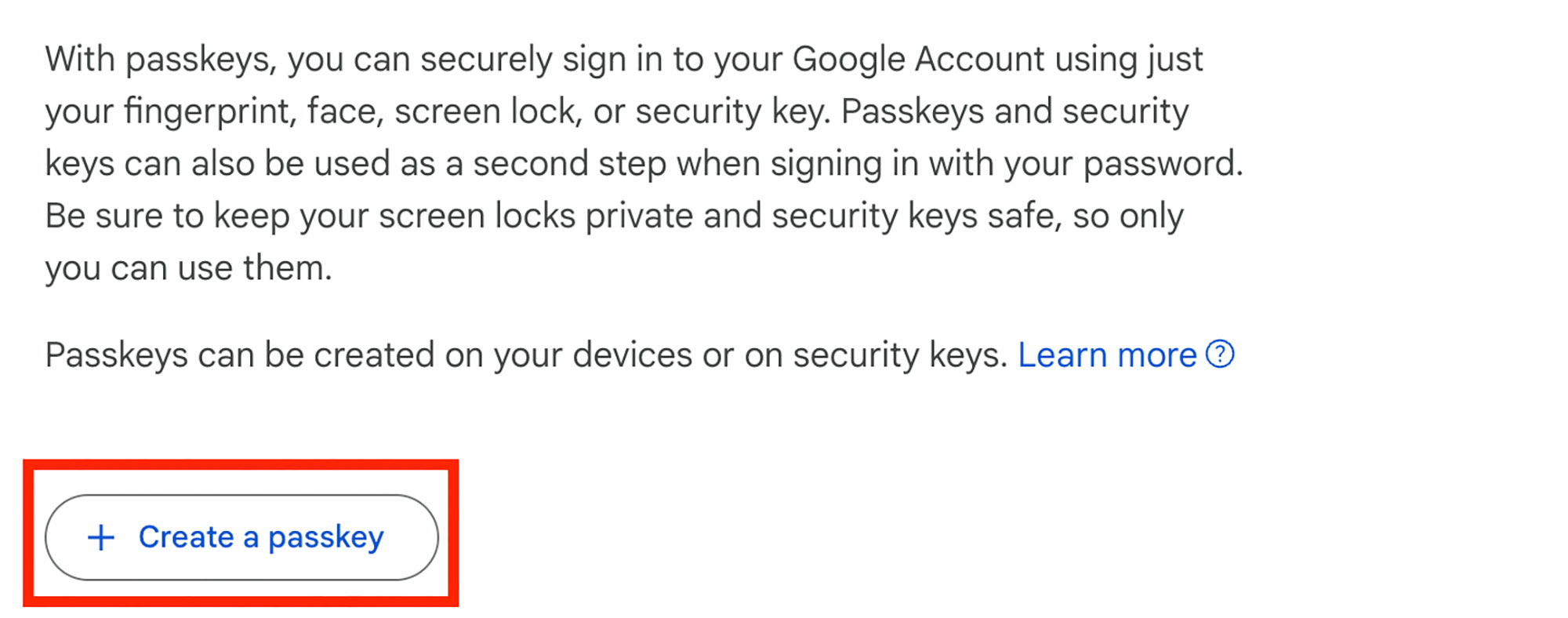Viewport: 1568px width, 618px height.
Task: Click the words "Be sure" starting line four
Action: [103, 216]
